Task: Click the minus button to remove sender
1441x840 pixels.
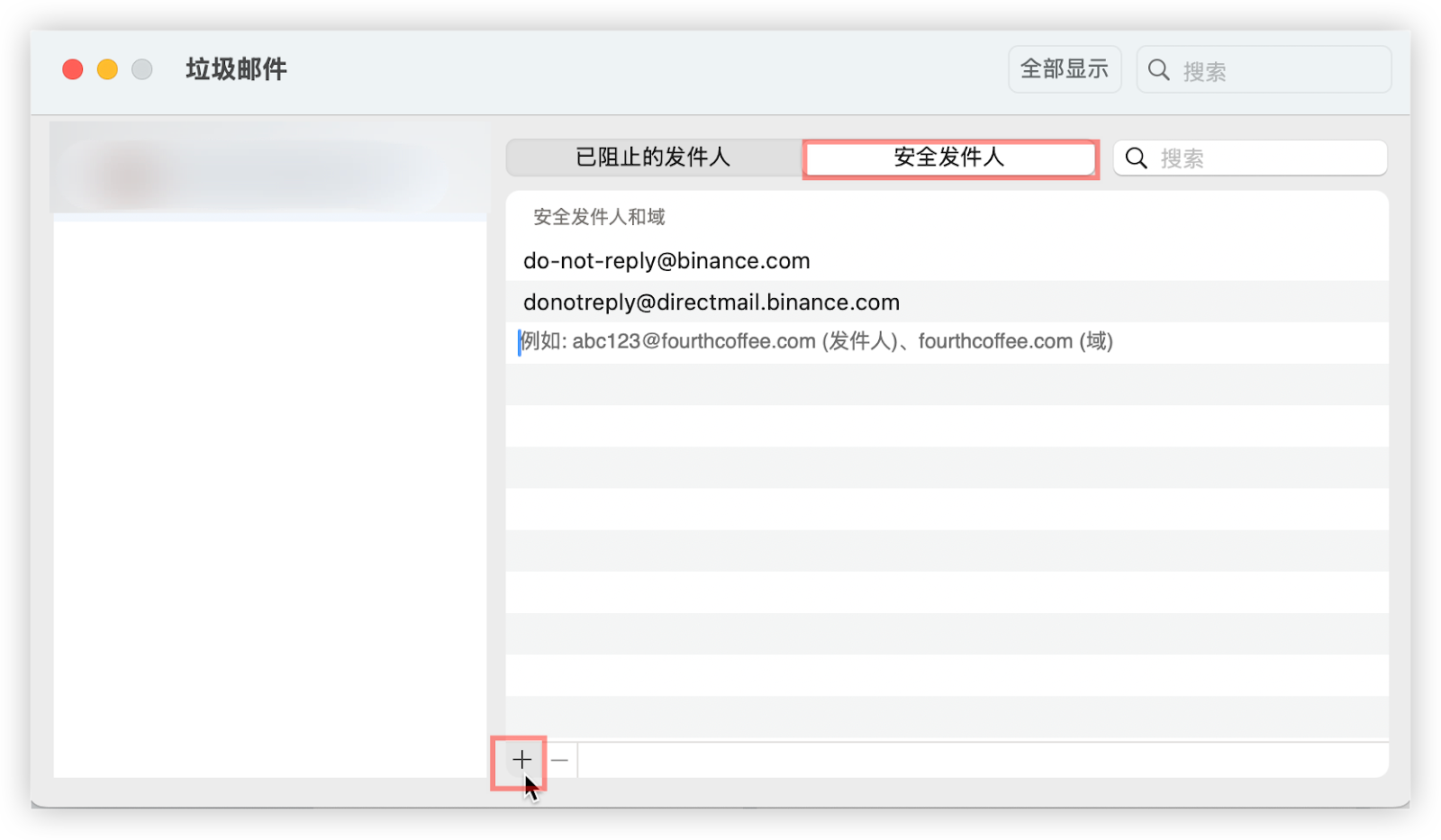Action: (x=560, y=761)
